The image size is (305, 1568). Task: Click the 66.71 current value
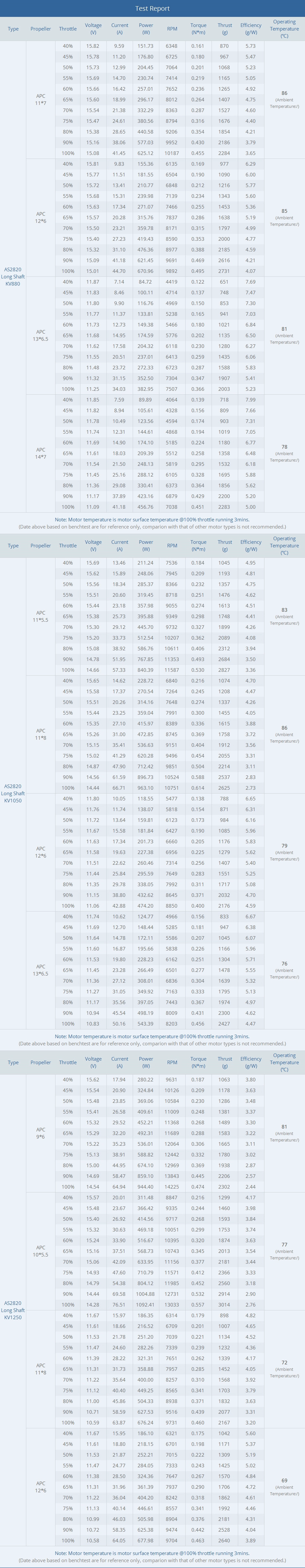pyautogui.click(x=120, y=788)
